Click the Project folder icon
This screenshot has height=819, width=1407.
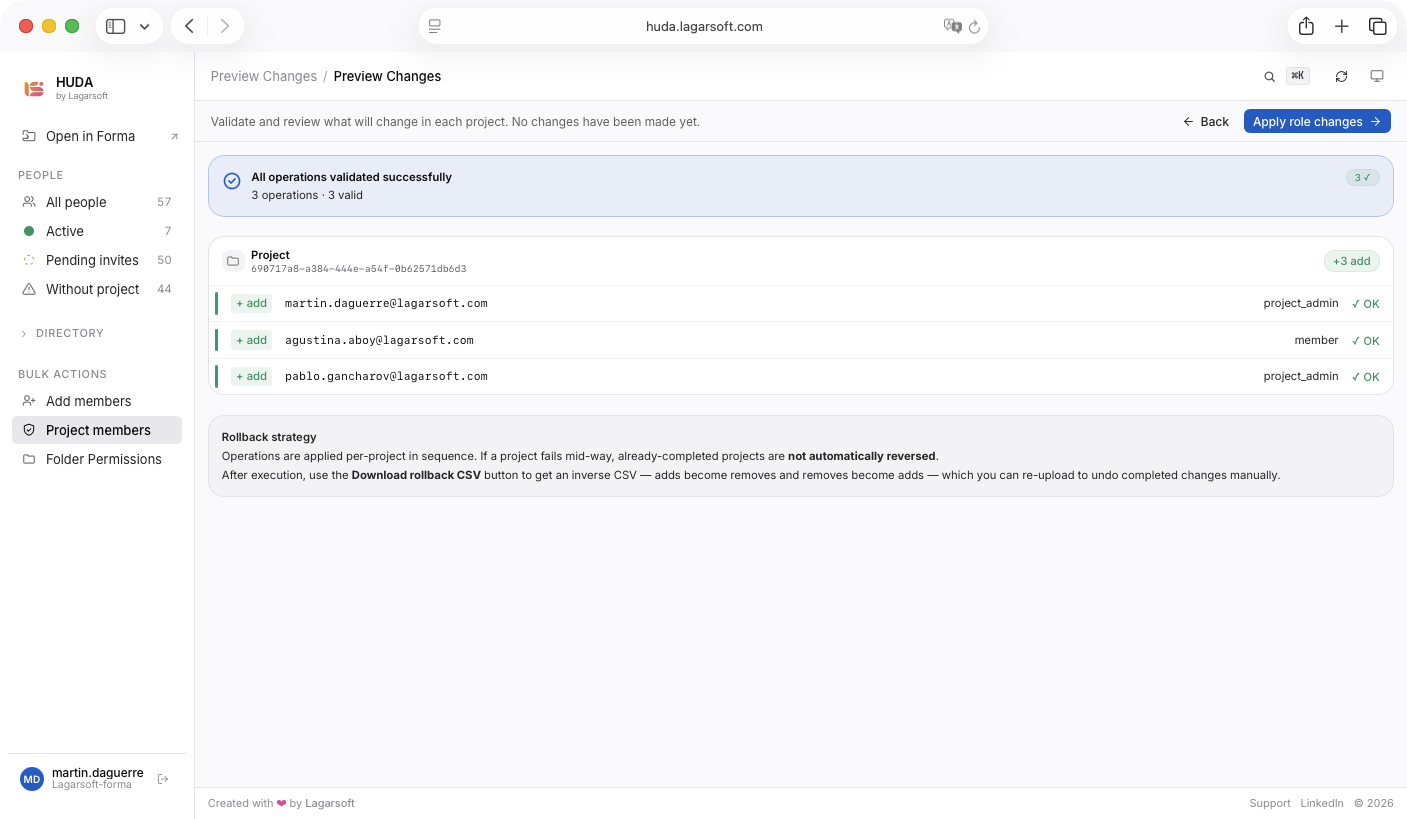[233, 261]
